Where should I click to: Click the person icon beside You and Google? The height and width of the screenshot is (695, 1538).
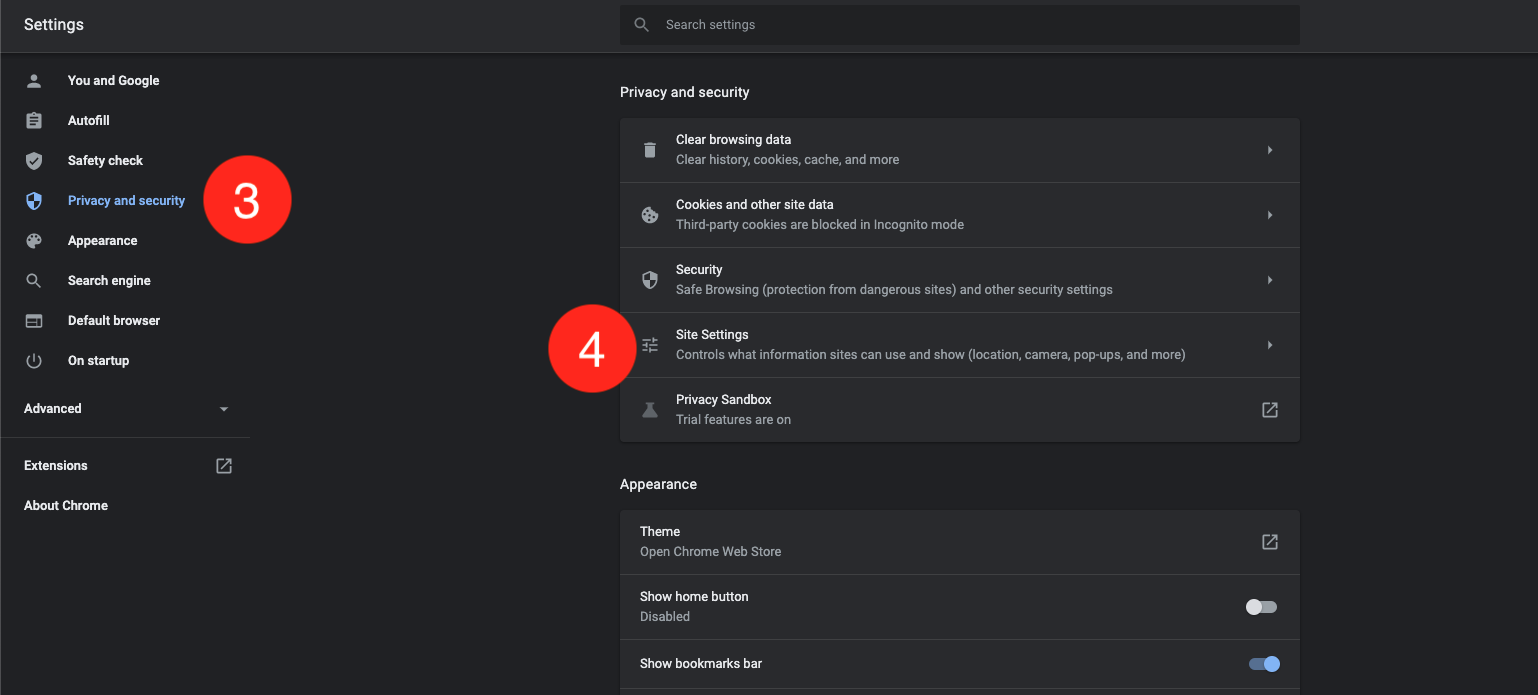34,81
